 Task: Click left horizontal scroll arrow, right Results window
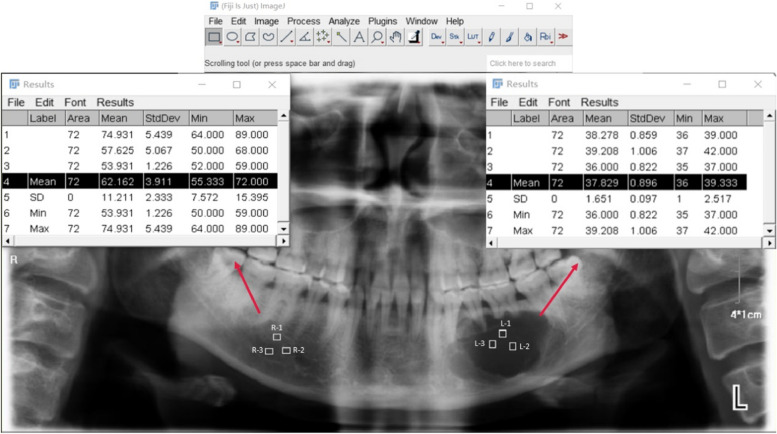(x=491, y=243)
